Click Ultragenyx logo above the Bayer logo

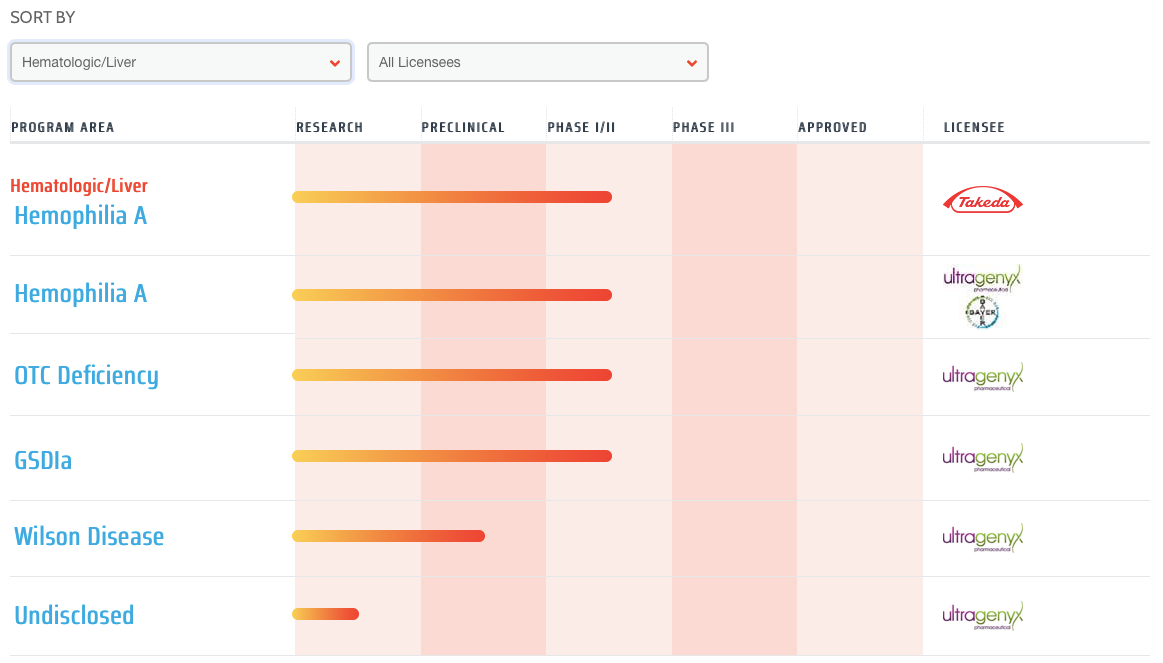point(983,278)
